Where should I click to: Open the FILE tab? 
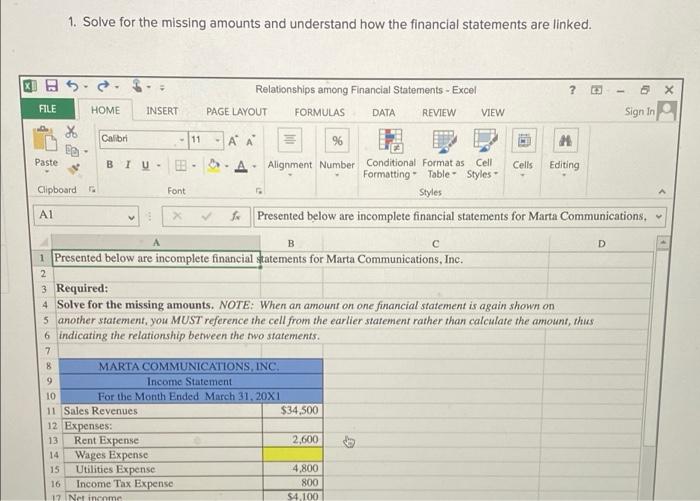pyautogui.click(x=48, y=109)
